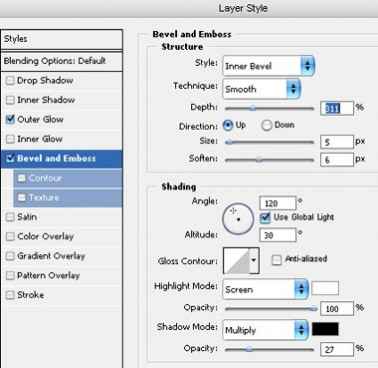The width and height of the screenshot is (378, 368).
Task: Select the Up direction radio button
Action: (x=228, y=125)
